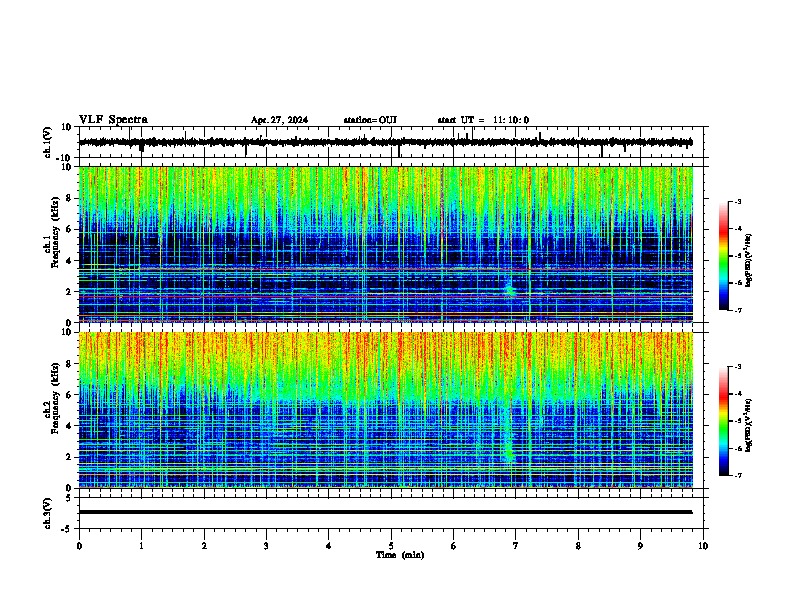The image size is (792, 612).
Task: Click the ch.1 voltage waveform trace
Action: (x=386, y=142)
